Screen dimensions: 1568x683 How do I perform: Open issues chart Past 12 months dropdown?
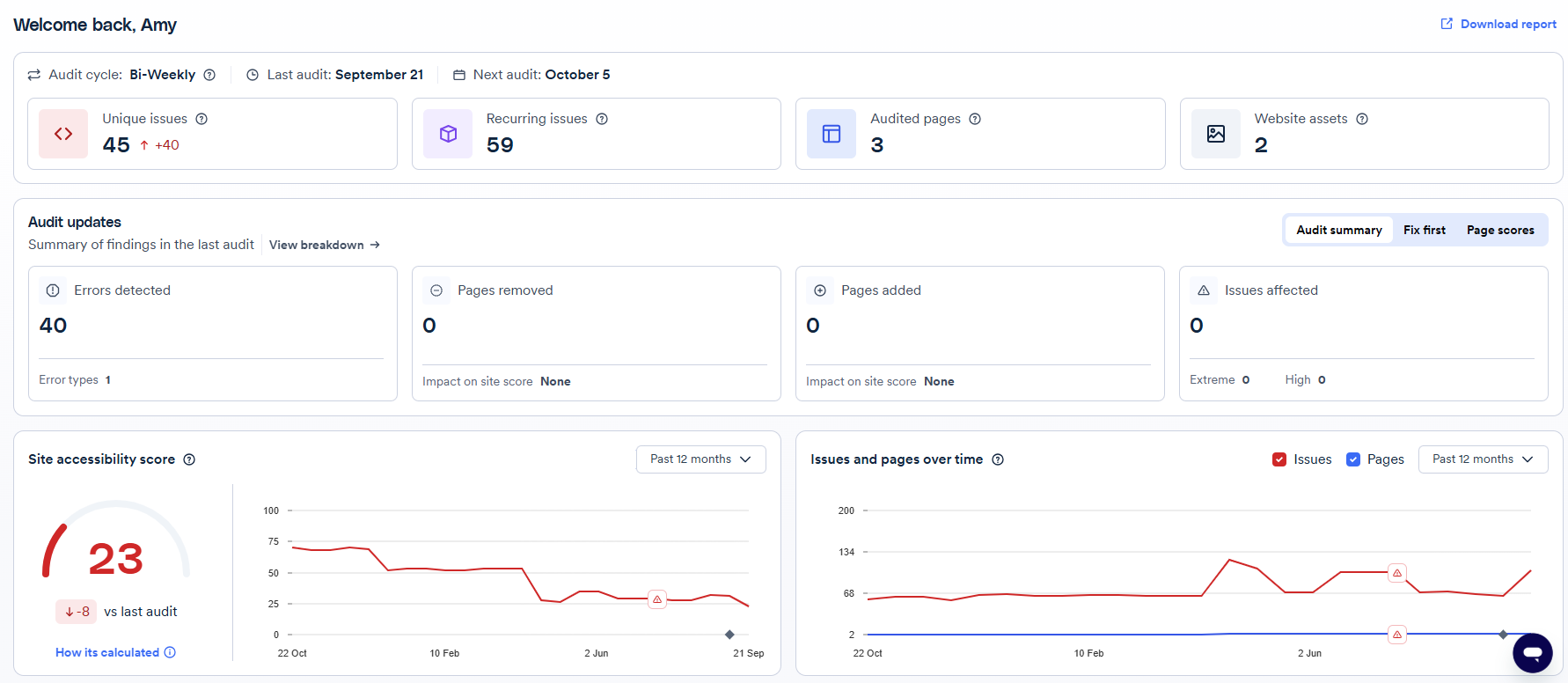click(x=1483, y=459)
